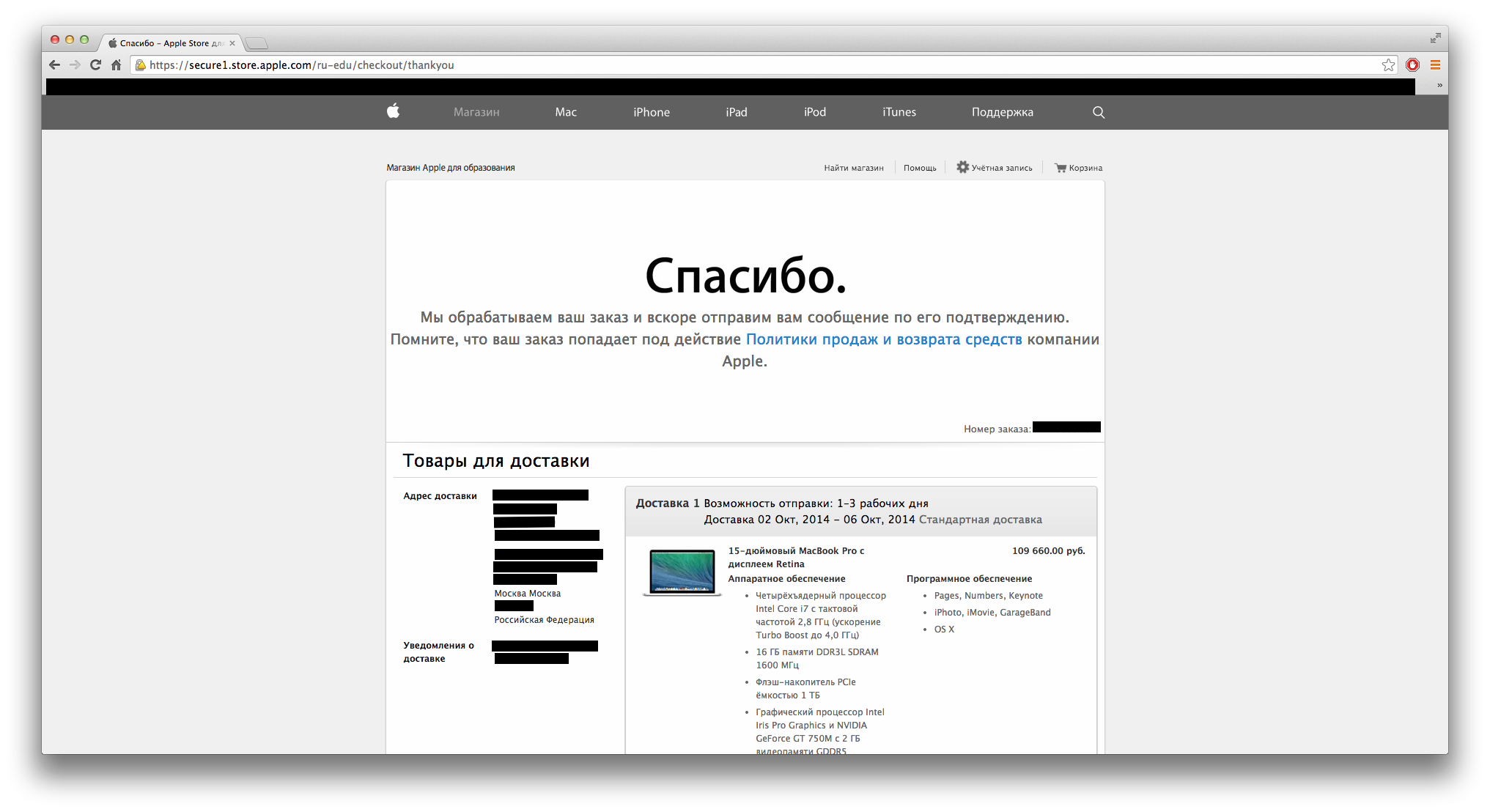Click the MacBook Pro product thumbnail

682,572
